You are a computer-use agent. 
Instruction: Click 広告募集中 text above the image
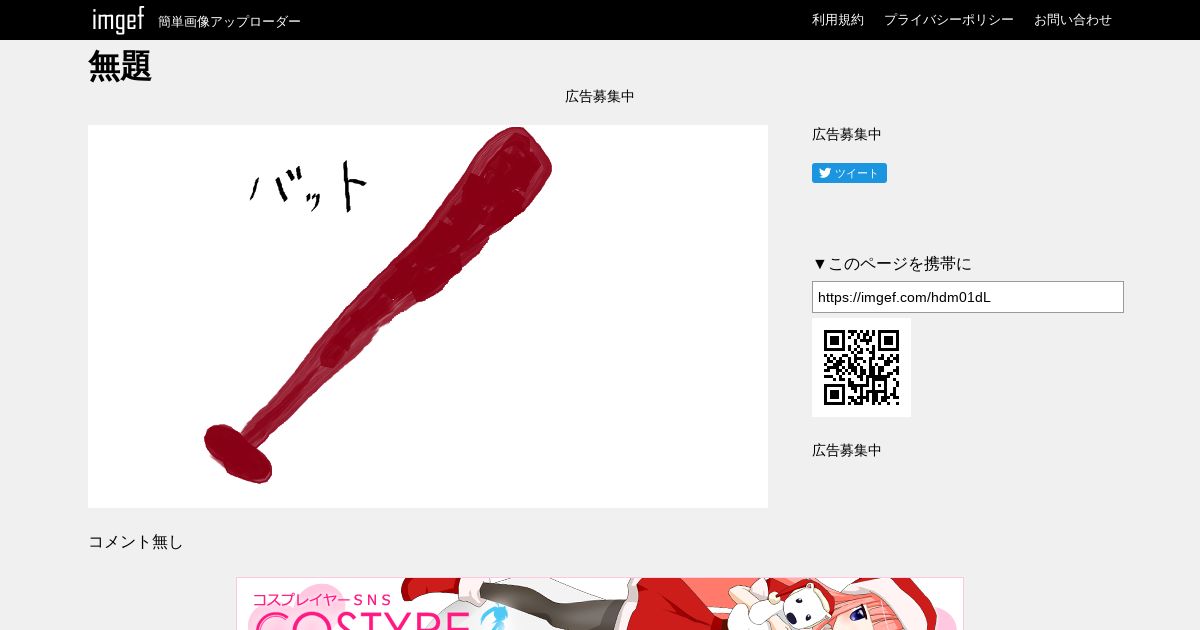(x=600, y=97)
